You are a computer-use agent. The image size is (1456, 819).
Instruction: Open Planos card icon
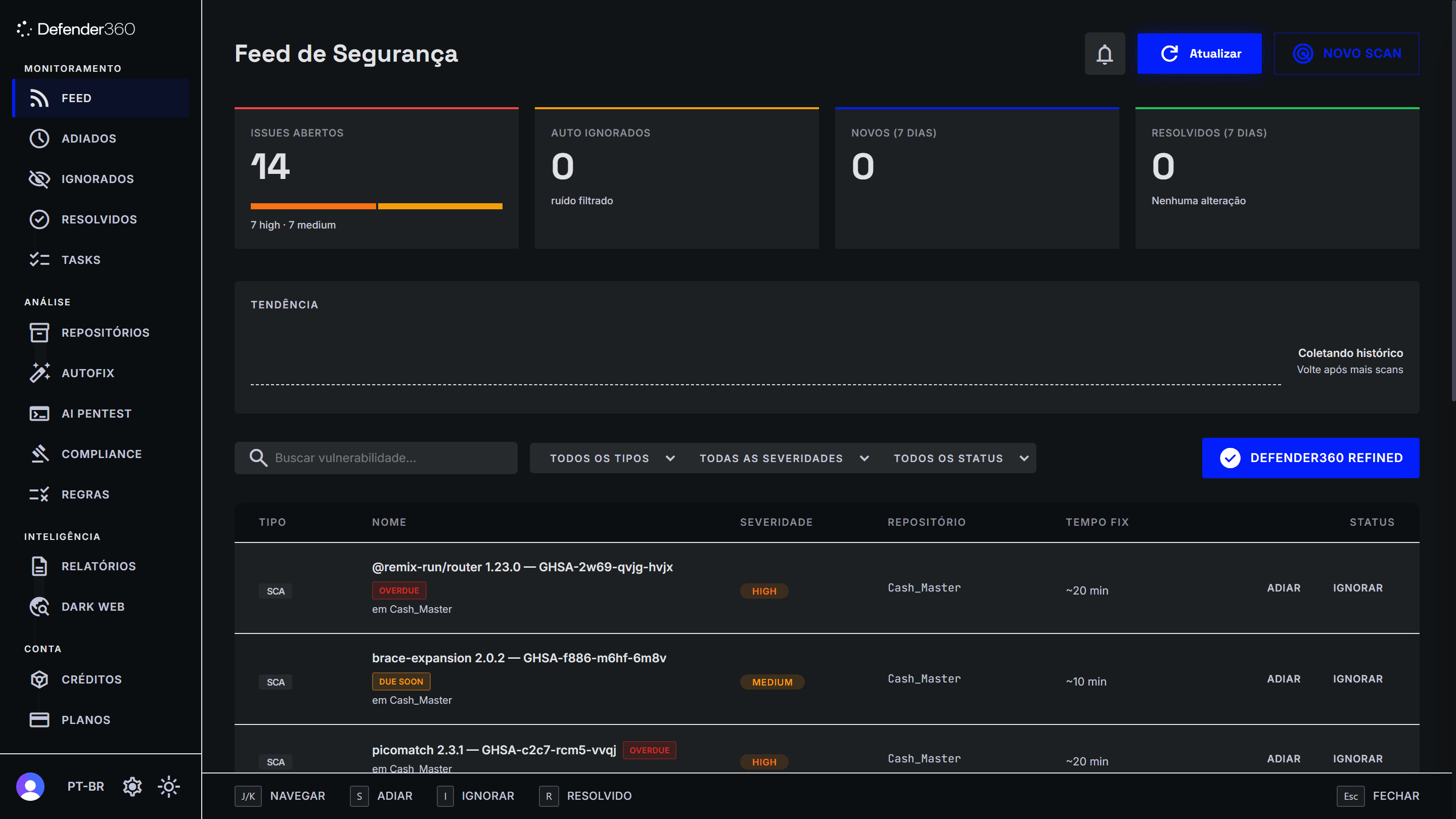[x=39, y=720]
